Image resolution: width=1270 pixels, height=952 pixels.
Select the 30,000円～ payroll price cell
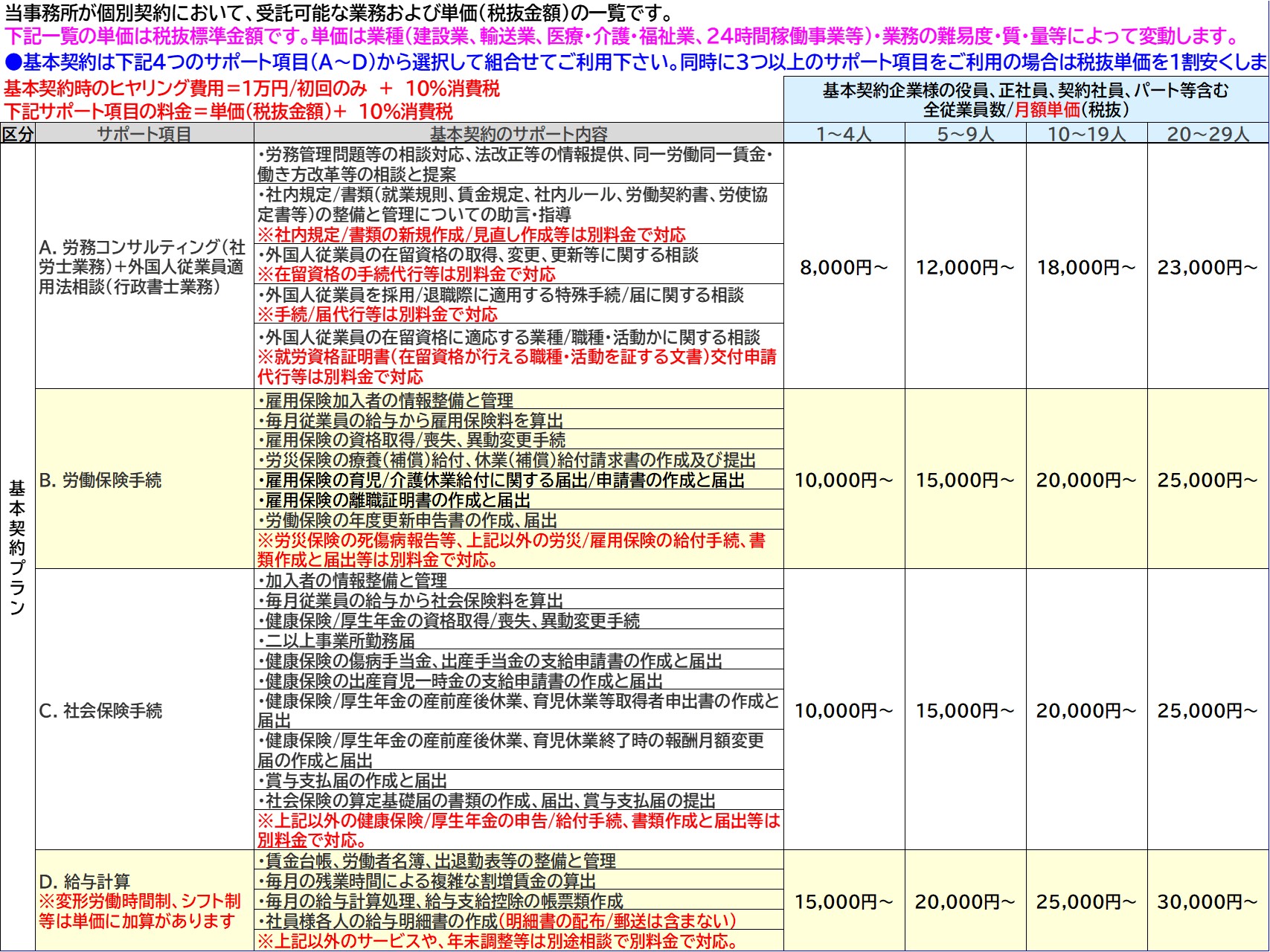tap(1208, 902)
